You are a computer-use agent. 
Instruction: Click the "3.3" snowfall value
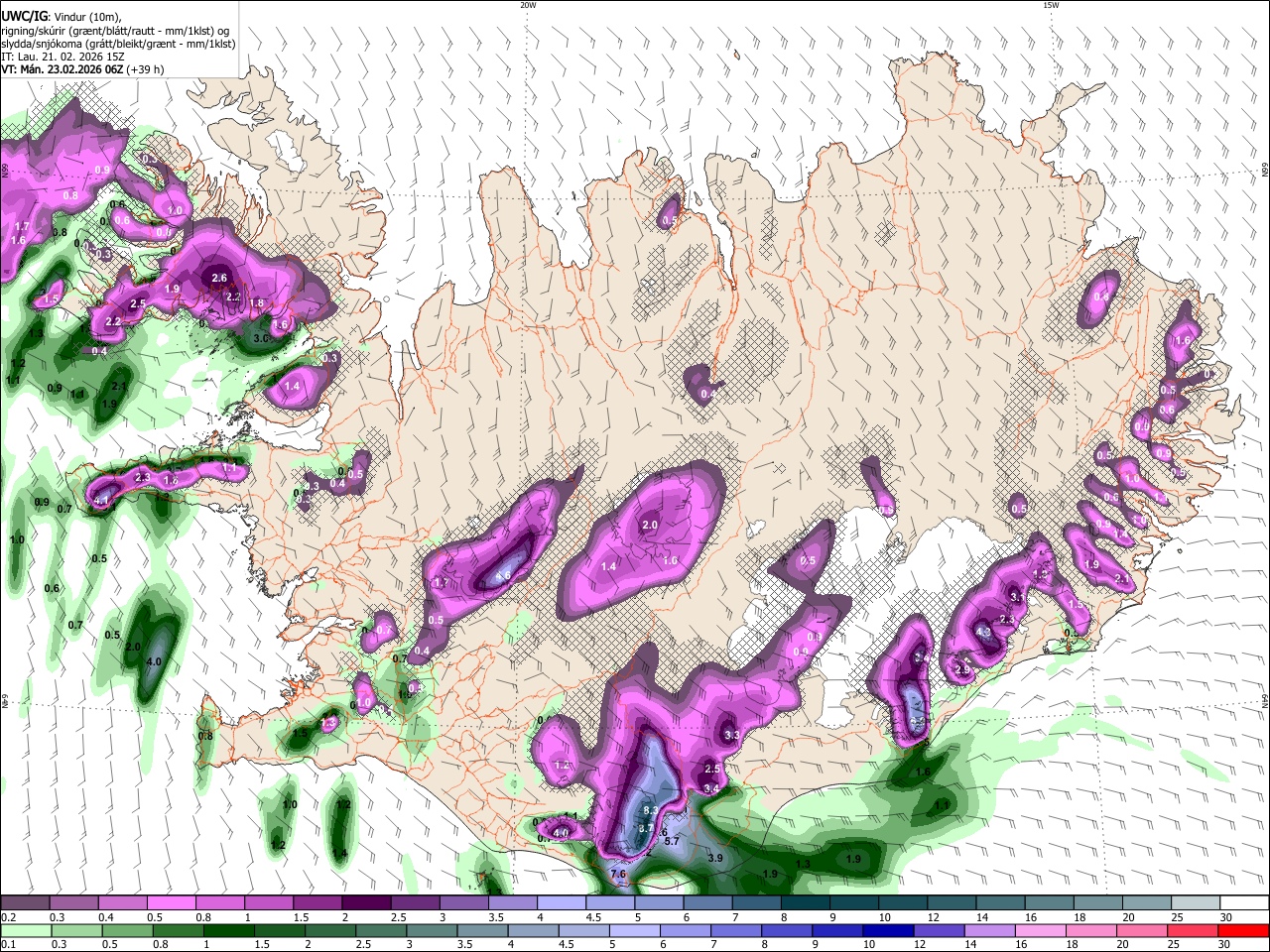(x=732, y=735)
